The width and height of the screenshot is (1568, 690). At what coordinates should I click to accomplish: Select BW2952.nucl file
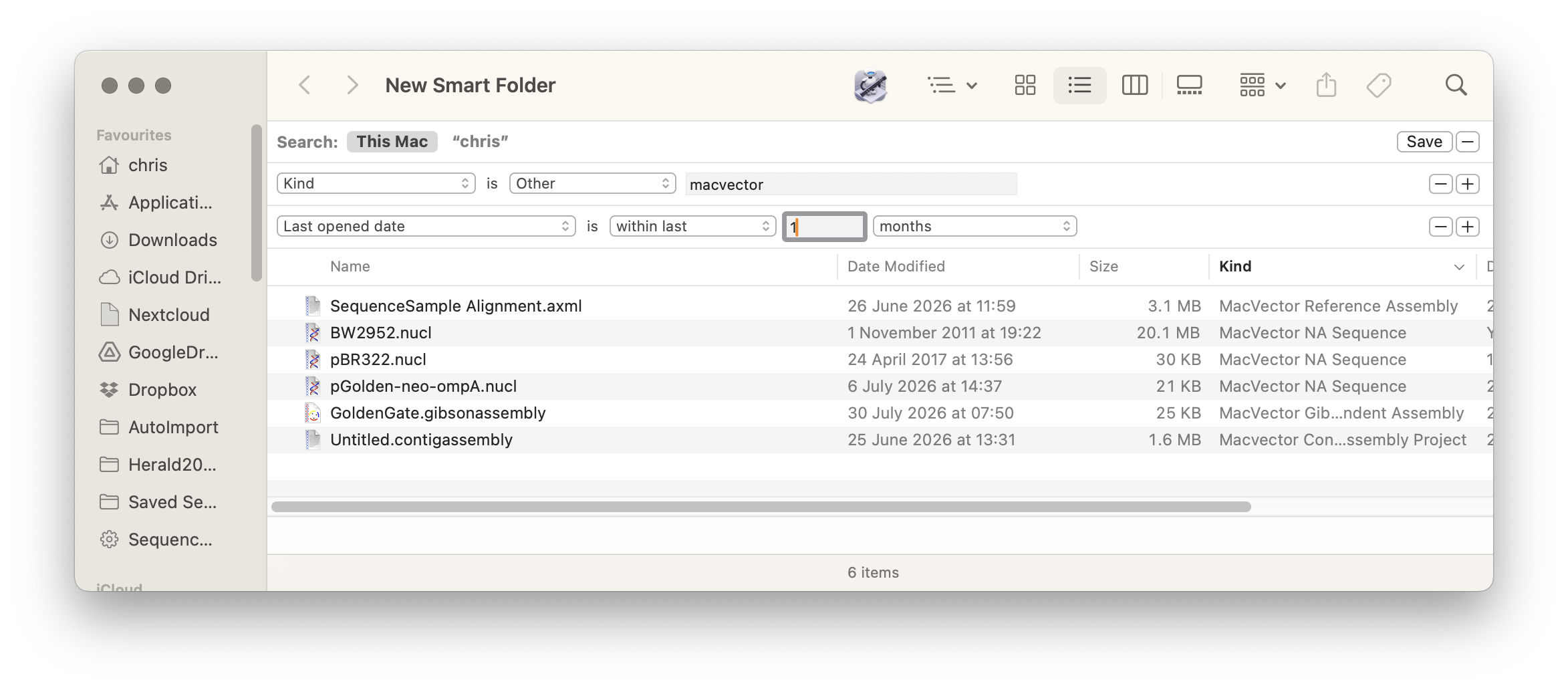pyautogui.click(x=380, y=333)
